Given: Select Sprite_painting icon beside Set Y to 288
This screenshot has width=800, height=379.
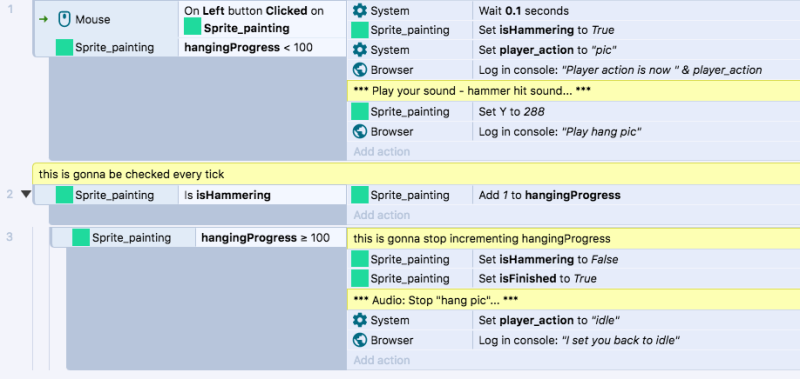Looking at the screenshot, I should click(x=360, y=111).
